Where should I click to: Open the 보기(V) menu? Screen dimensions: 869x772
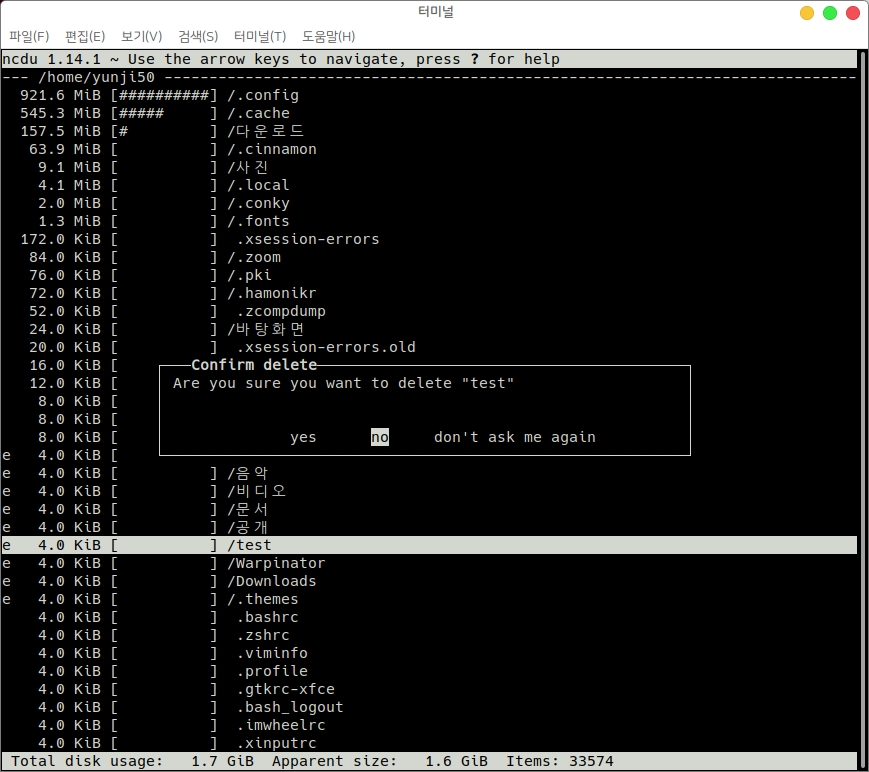tap(142, 37)
